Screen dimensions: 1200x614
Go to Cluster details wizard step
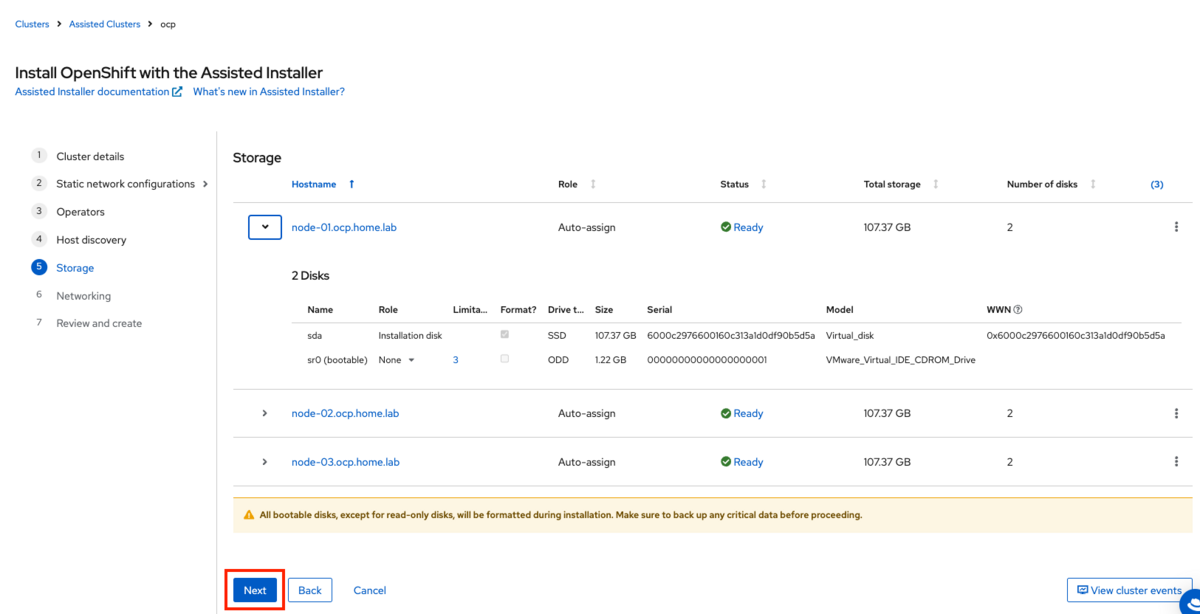pyautogui.click(x=90, y=156)
